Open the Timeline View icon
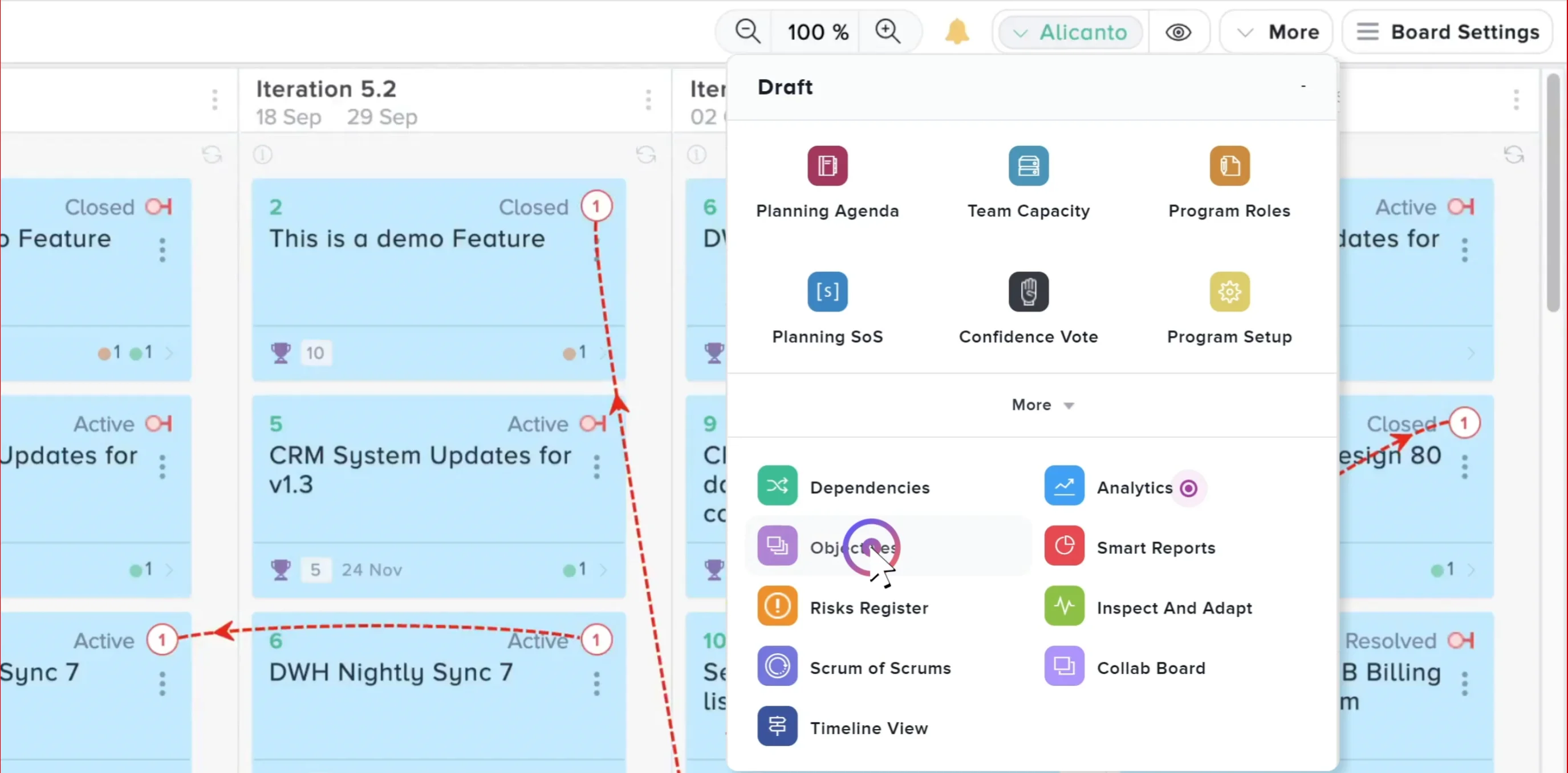This screenshot has height=773, width=1568. 777,726
